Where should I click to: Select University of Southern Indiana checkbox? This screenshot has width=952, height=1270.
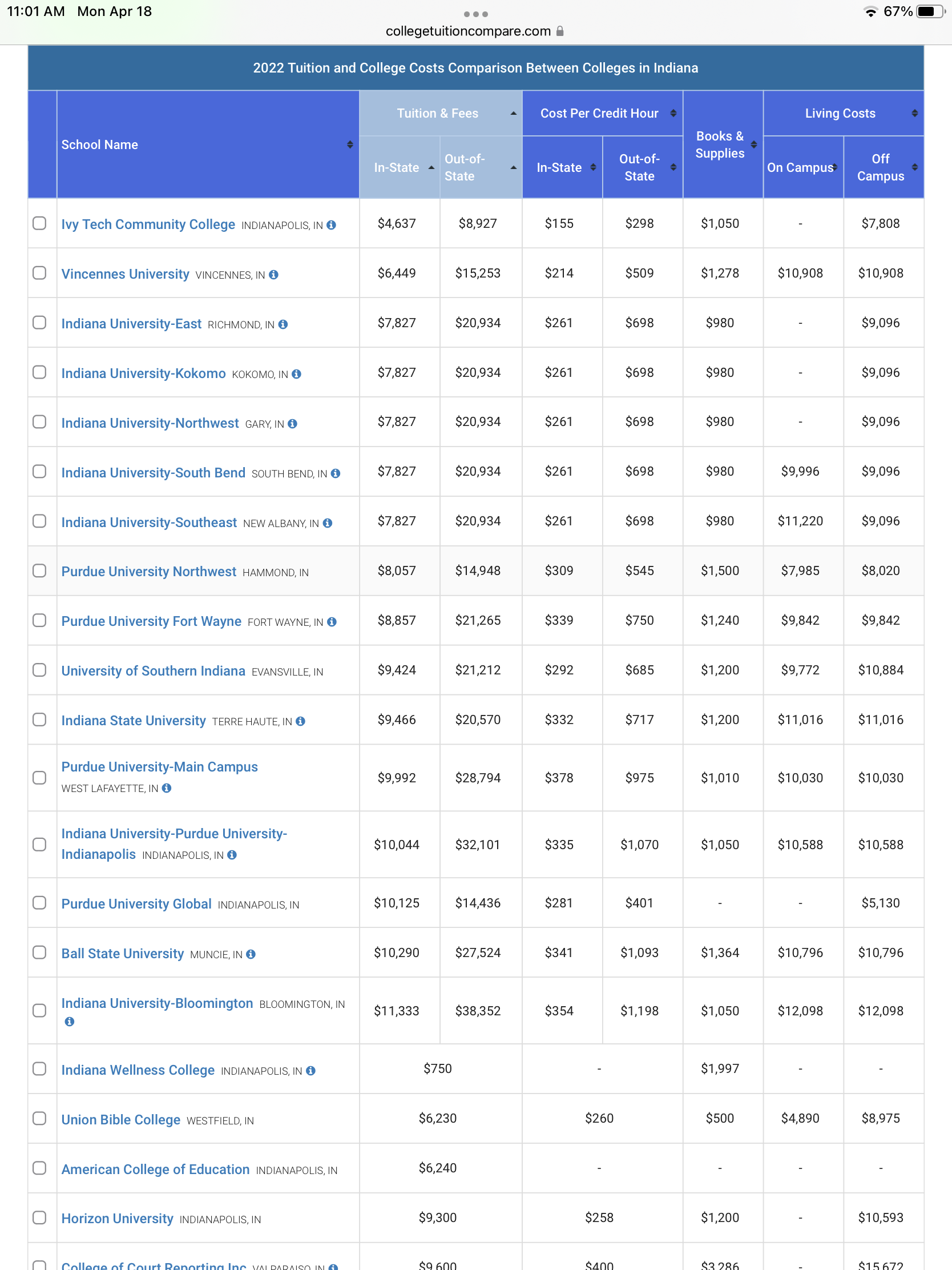click(39, 670)
